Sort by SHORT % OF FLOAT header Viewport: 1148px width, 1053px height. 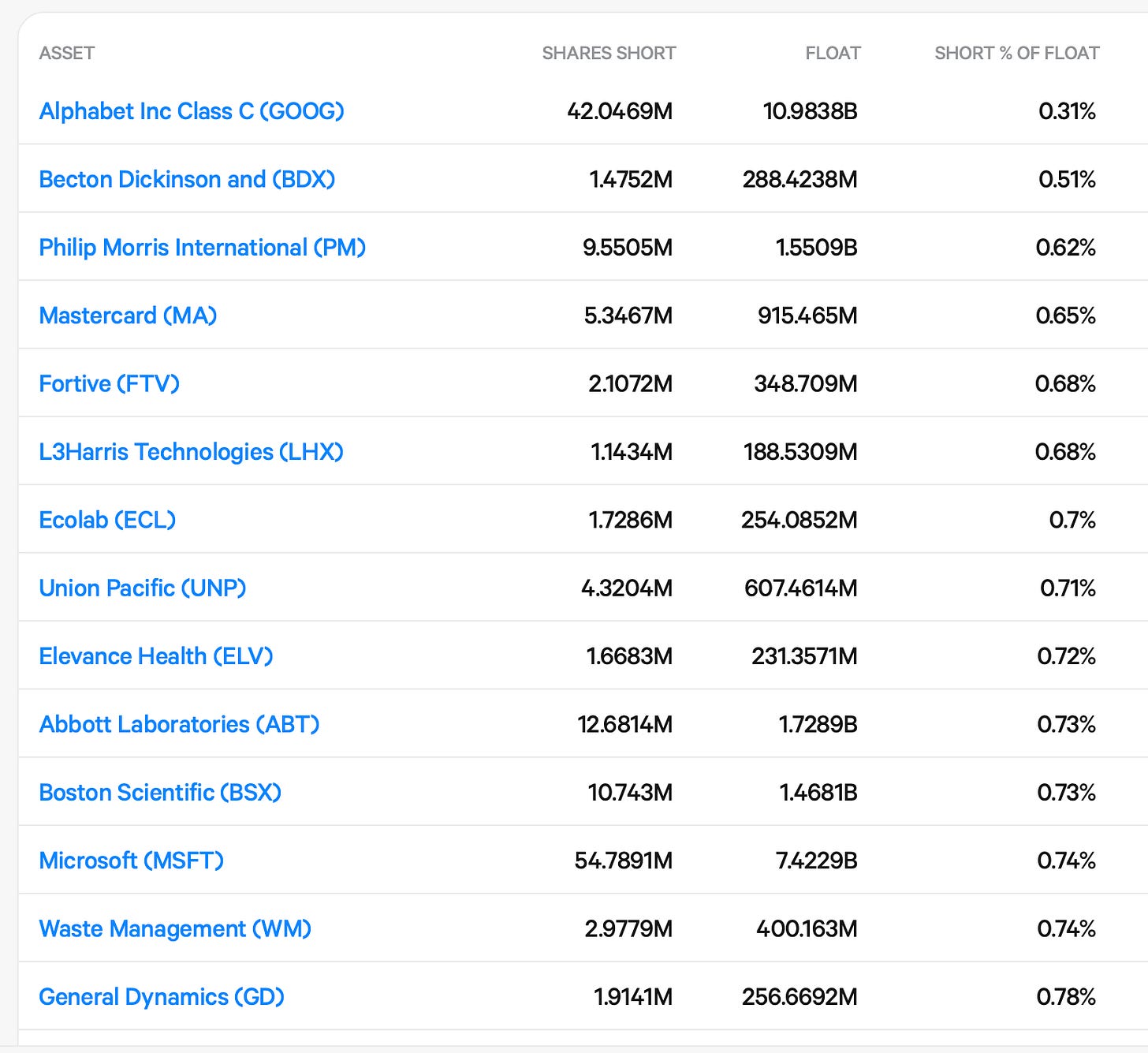pos(1016,53)
